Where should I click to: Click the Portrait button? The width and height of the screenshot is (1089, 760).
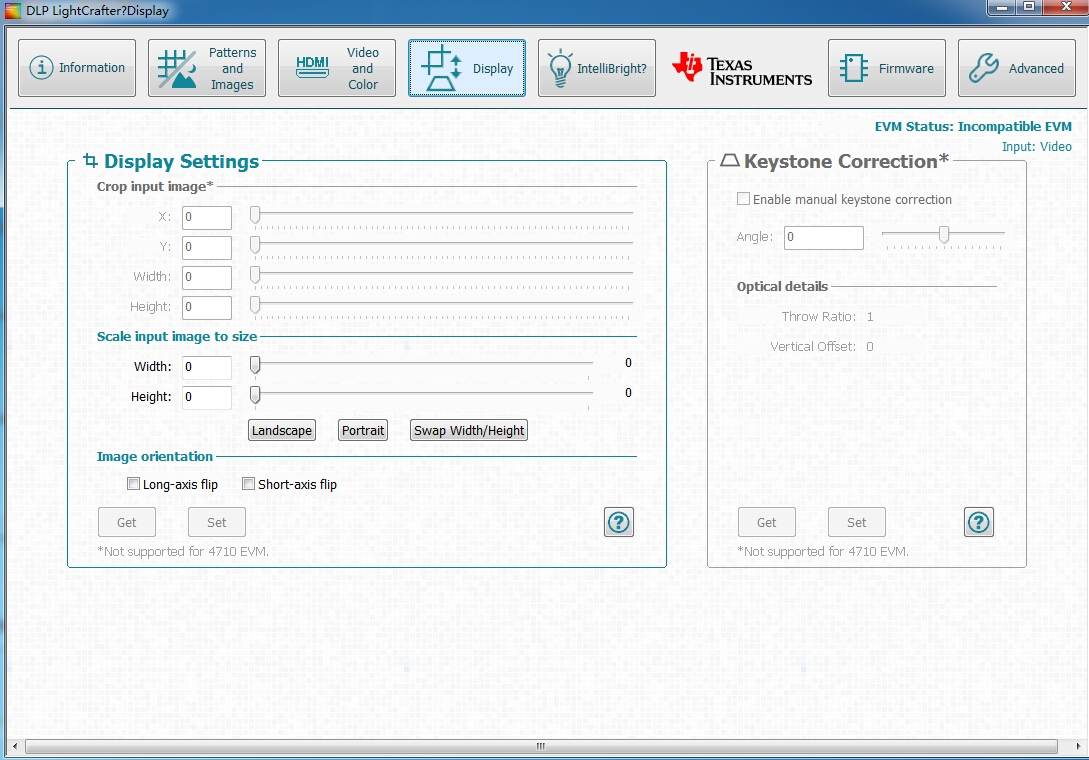coord(363,430)
